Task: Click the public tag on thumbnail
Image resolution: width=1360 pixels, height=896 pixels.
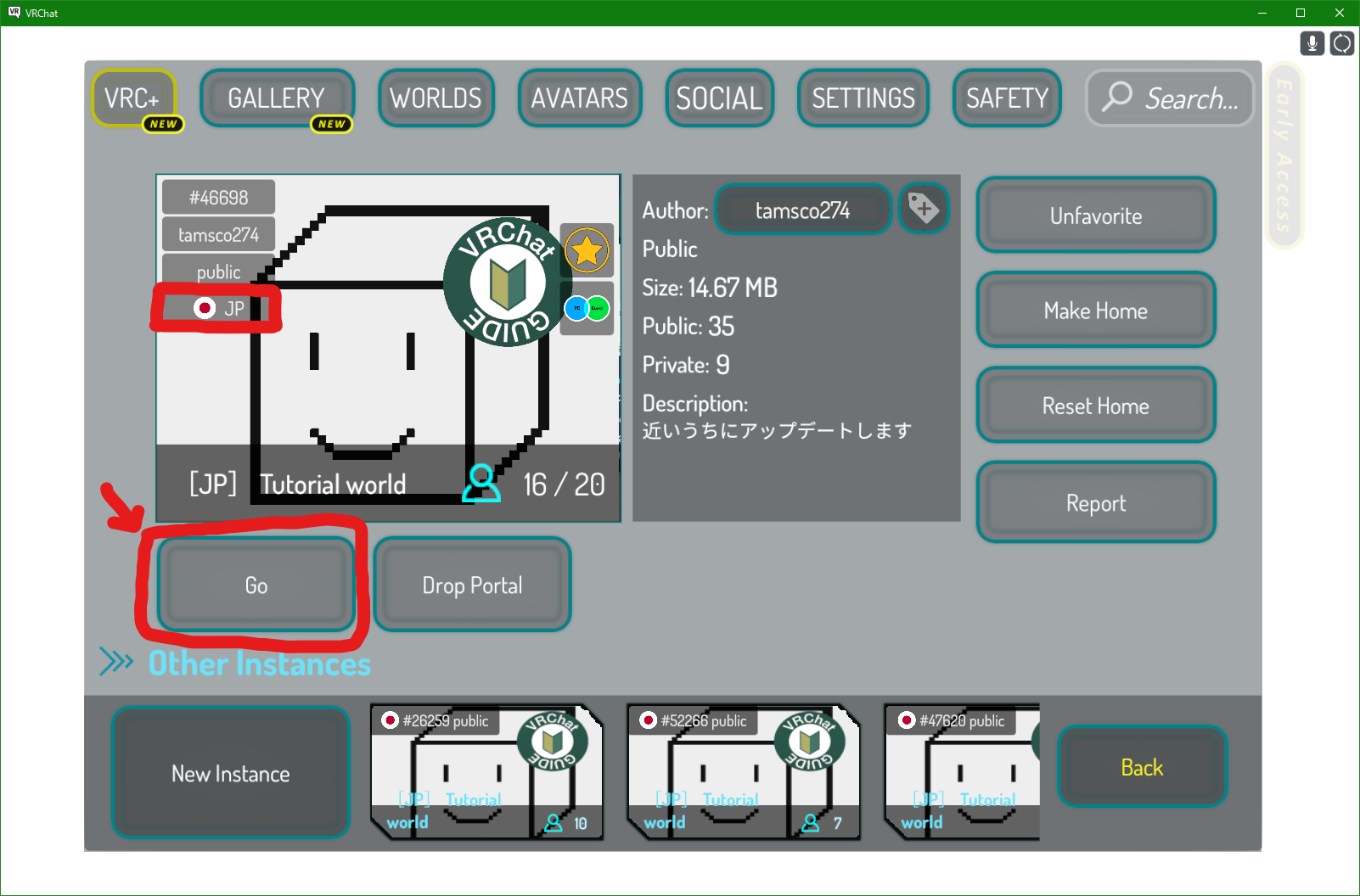Action: (x=218, y=272)
